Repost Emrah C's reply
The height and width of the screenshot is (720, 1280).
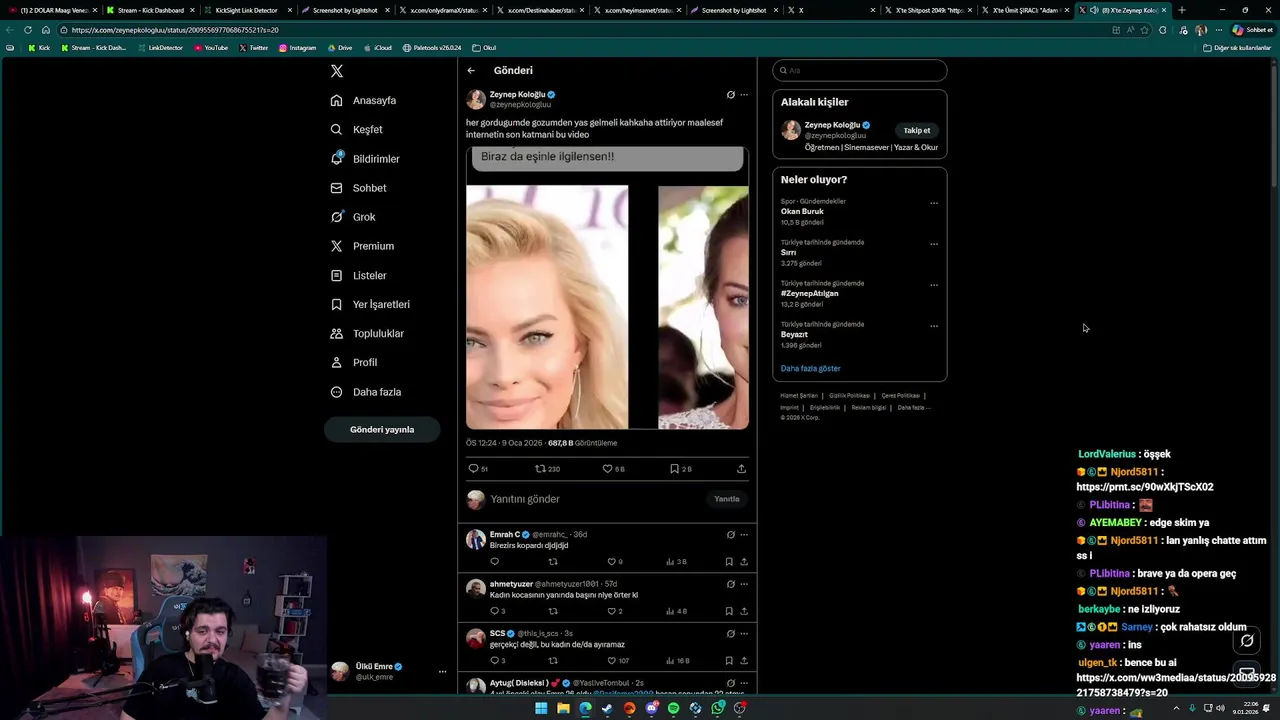pos(553,562)
